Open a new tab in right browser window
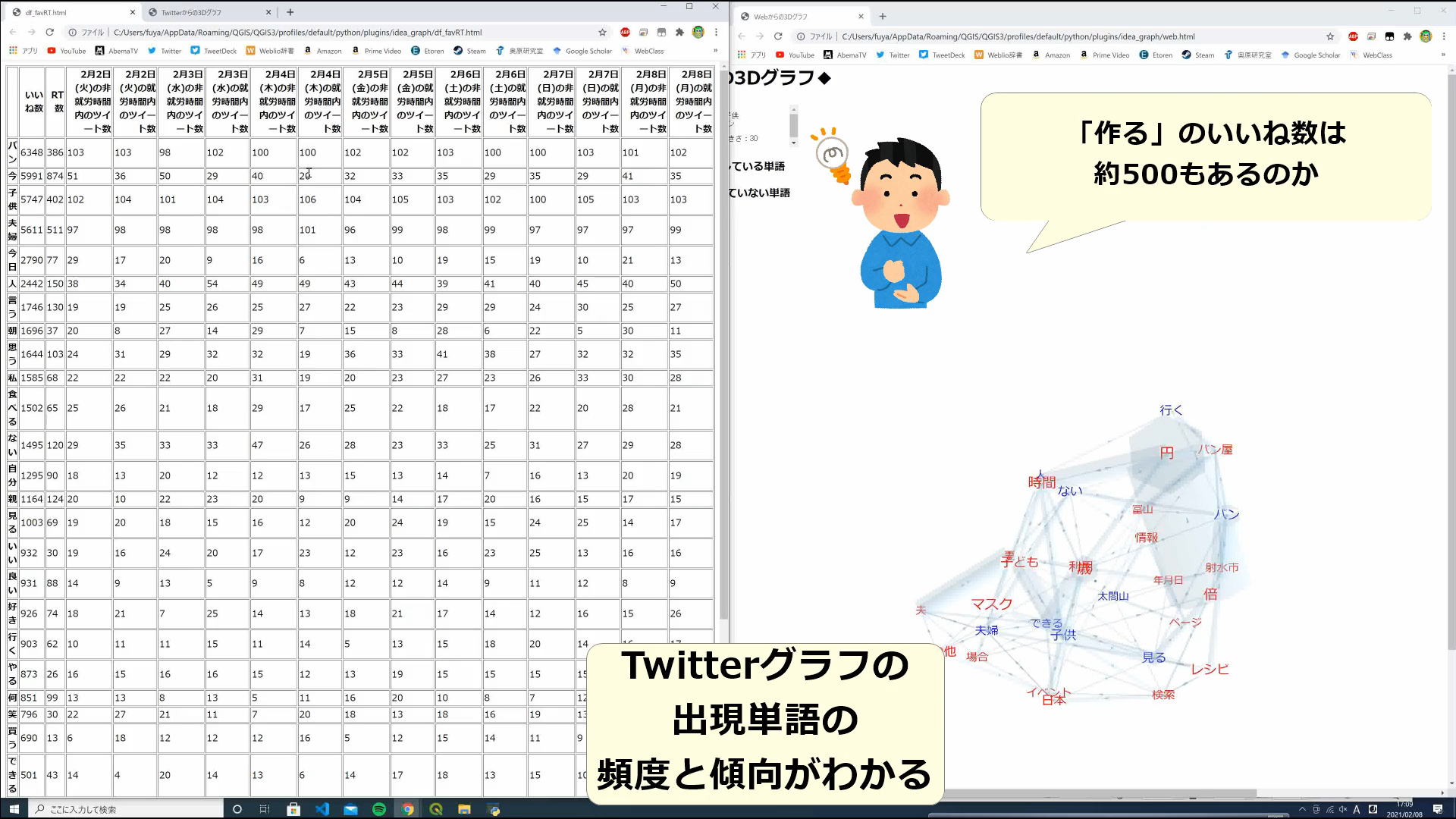This screenshot has width=1456, height=819. 882,16
